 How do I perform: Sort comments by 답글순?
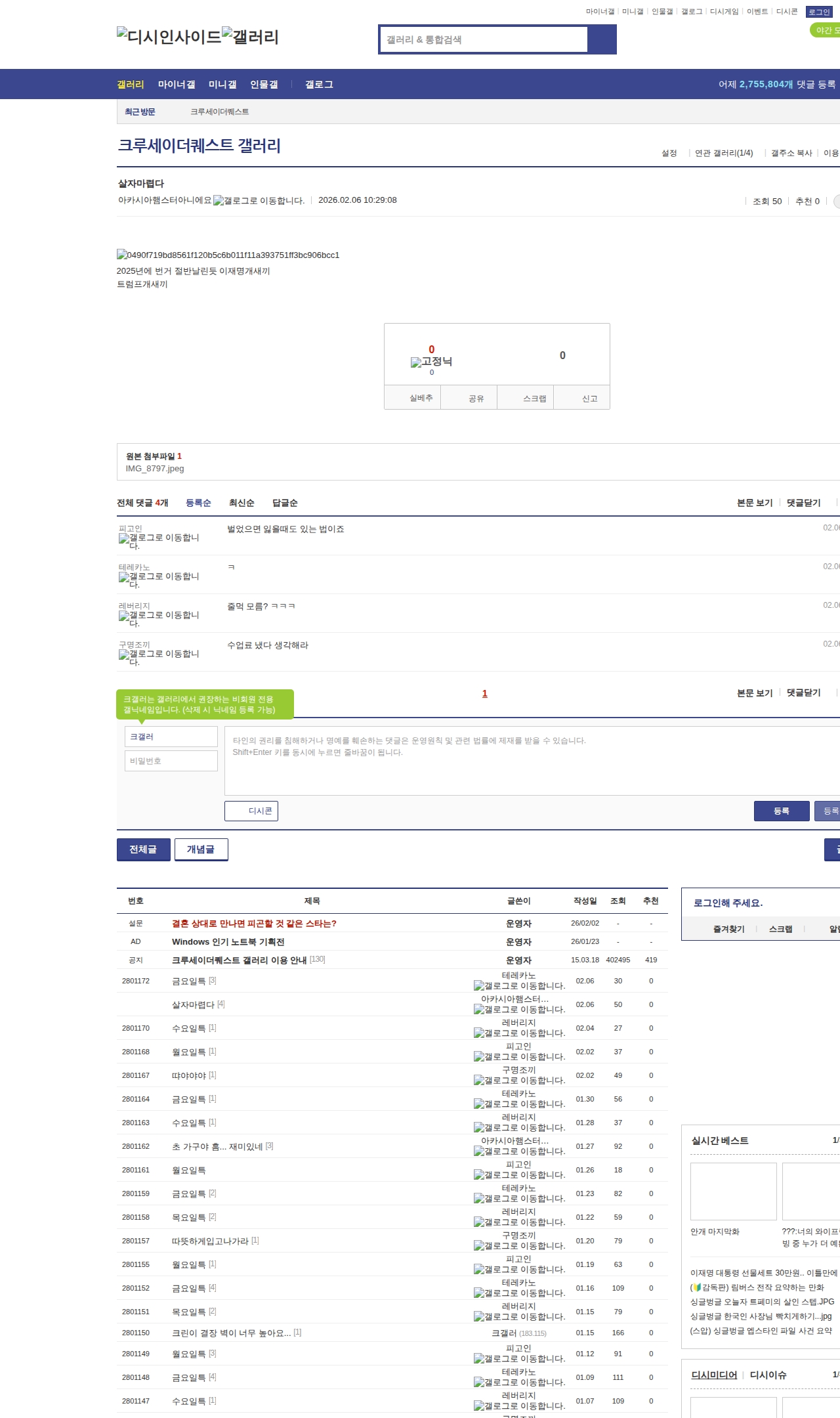[x=285, y=503]
